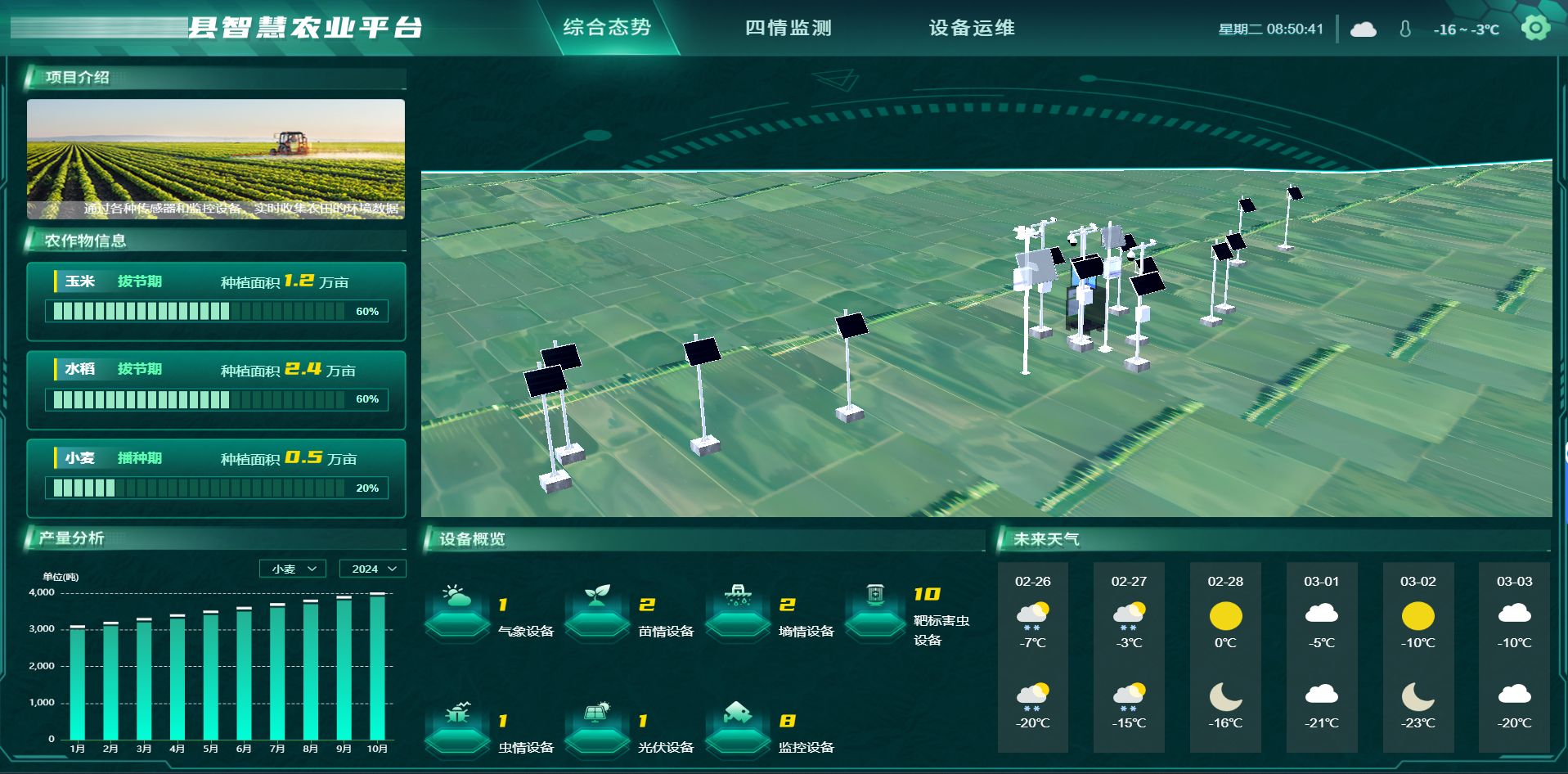Click the 虫情设备 insect device icon
1568x774 pixels.
coord(456,723)
